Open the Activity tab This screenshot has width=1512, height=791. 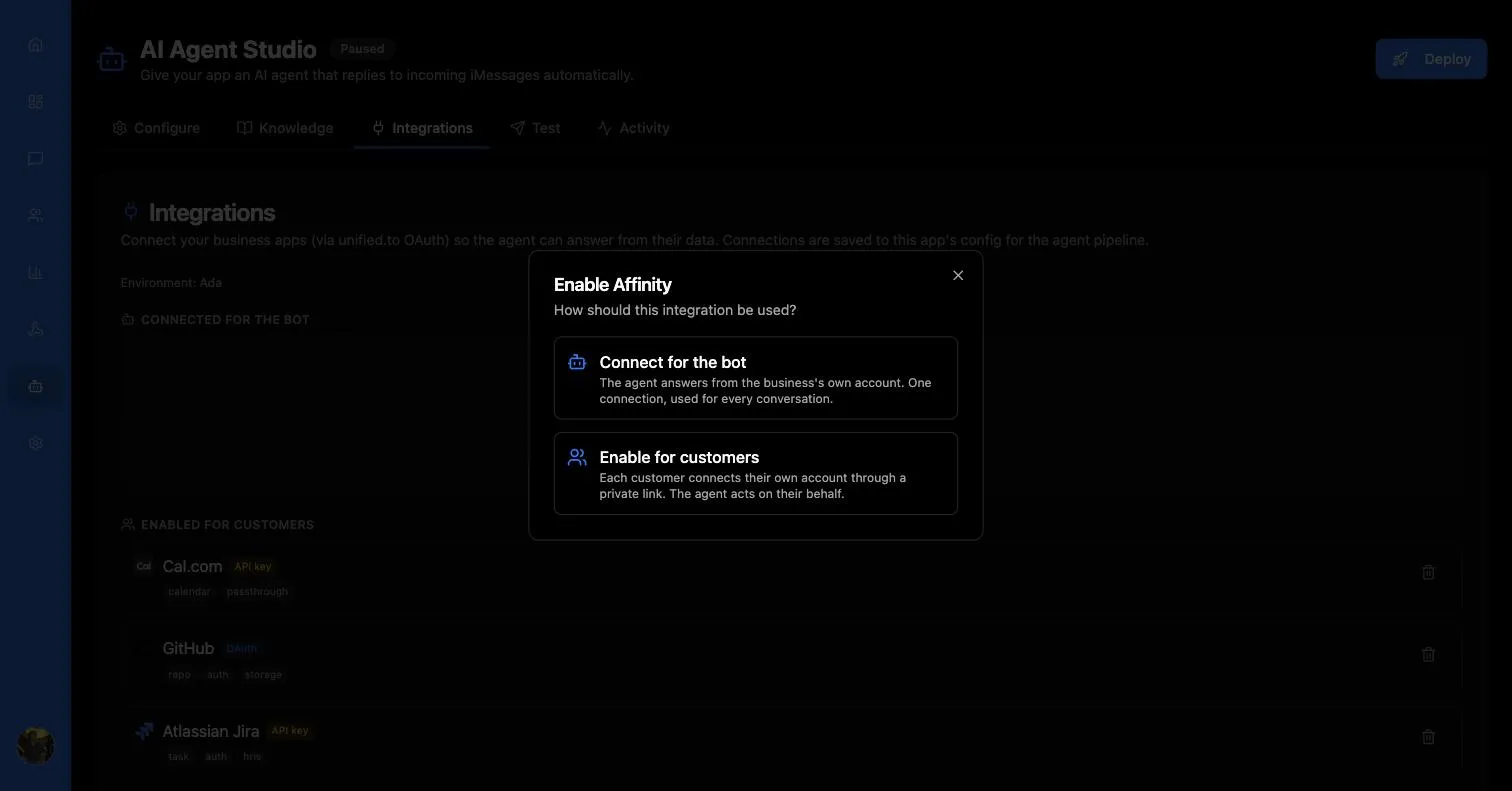click(x=633, y=128)
